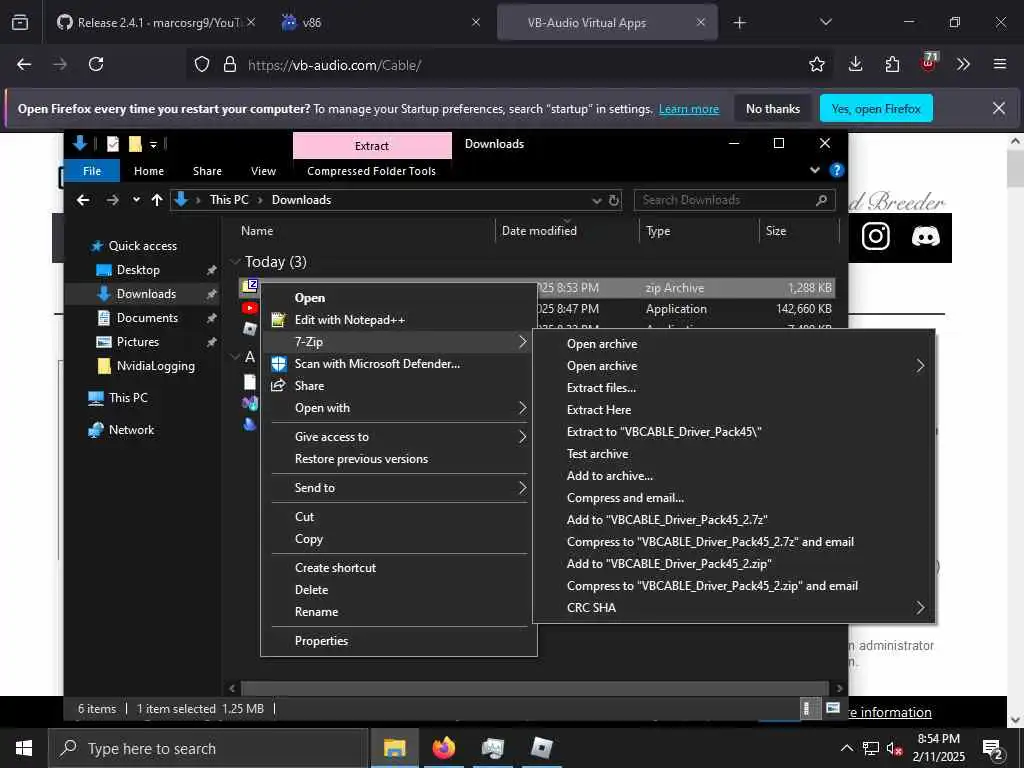Viewport: 1024px width, 768px height.
Task: Open the Firefox downloads panel
Action: point(855,64)
